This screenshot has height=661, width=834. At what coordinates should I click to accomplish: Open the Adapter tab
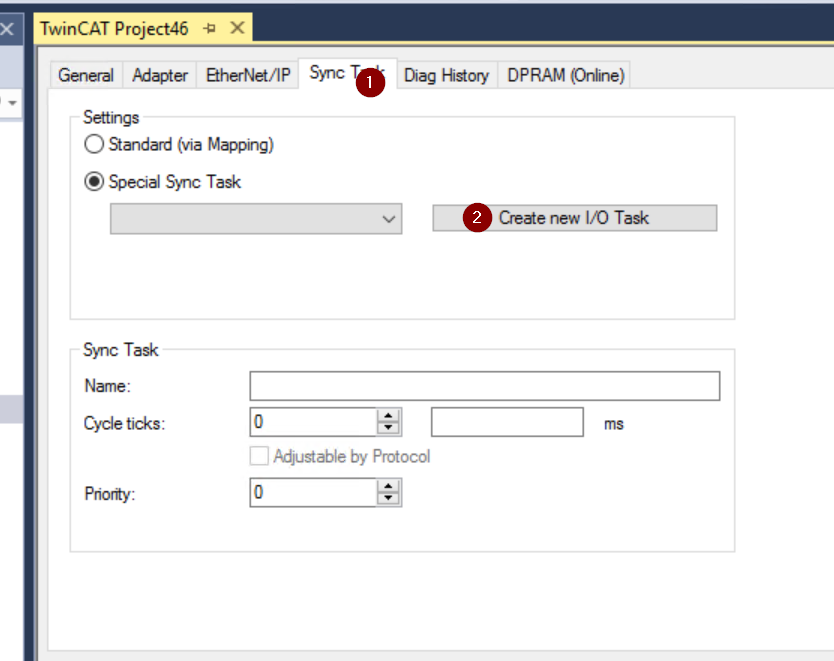coord(160,76)
